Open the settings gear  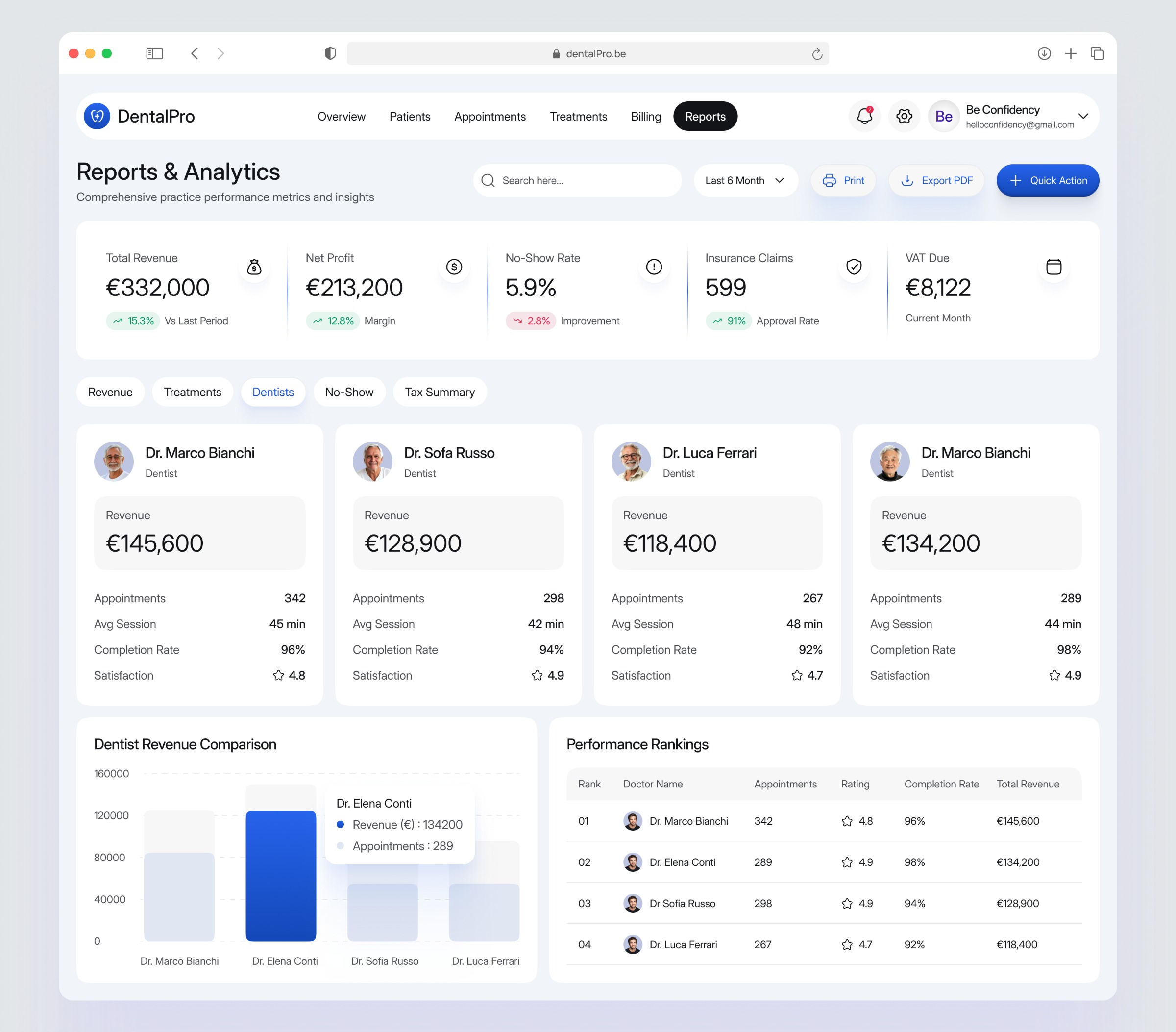(904, 116)
